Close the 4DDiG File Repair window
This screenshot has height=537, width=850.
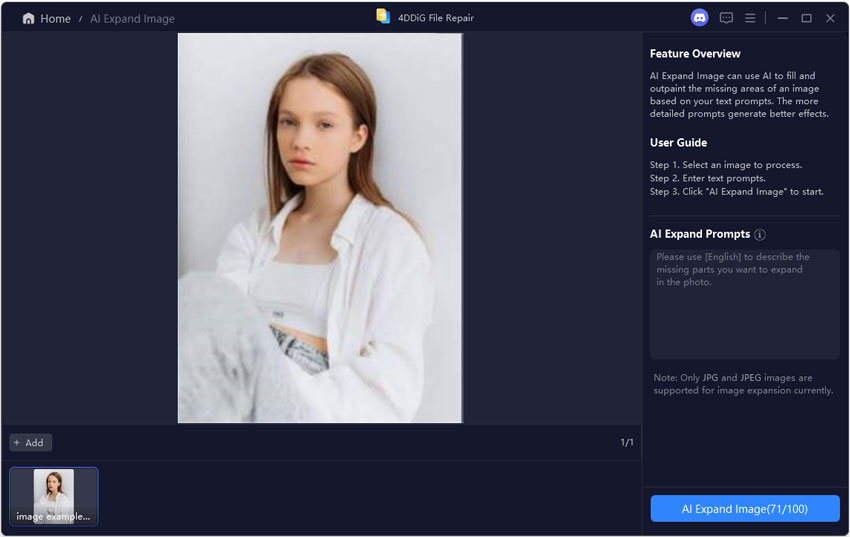(x=830, y=18)
